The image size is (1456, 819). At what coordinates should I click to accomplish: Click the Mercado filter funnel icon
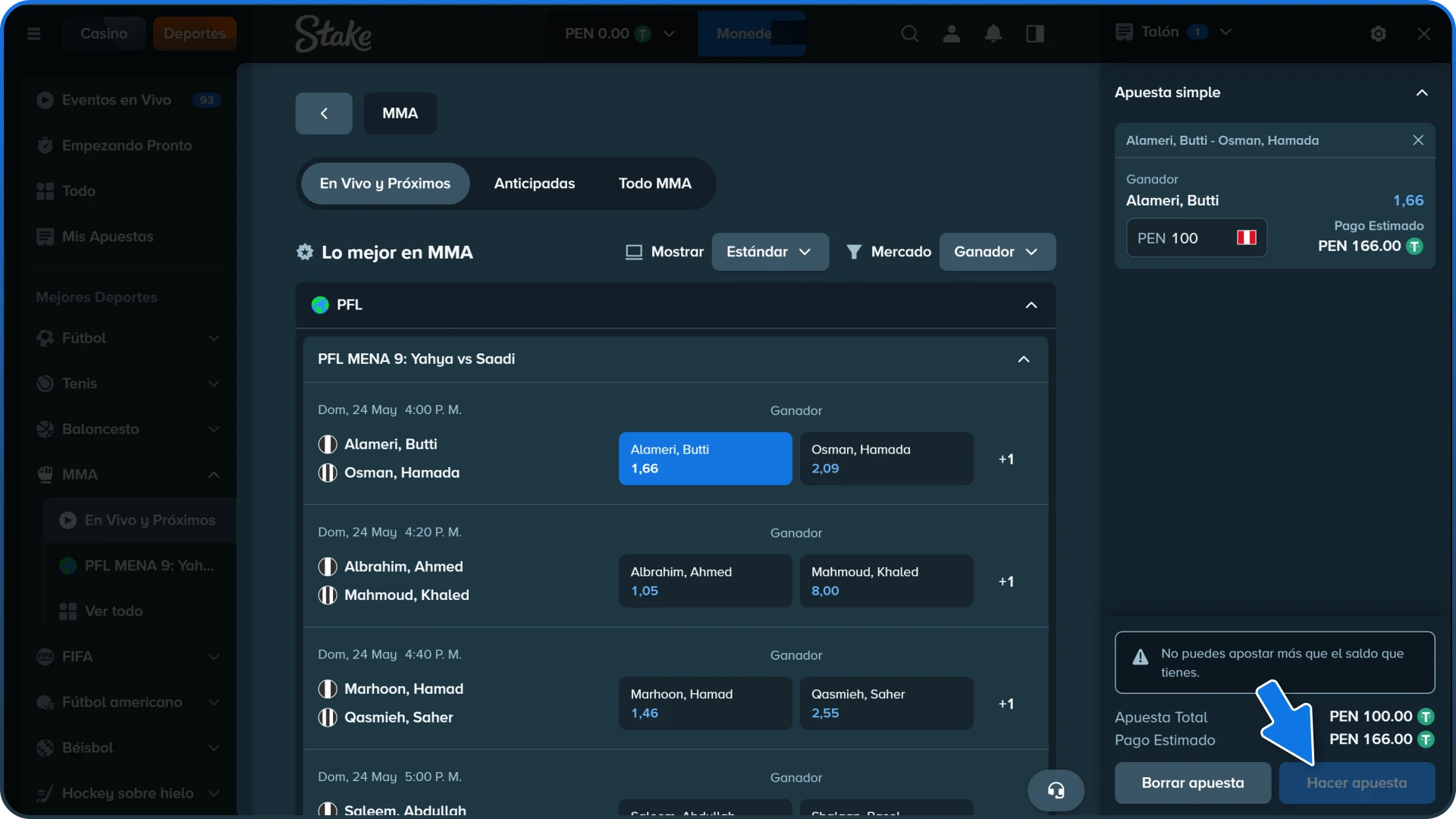pyautogui.click(x=853, y=252)
